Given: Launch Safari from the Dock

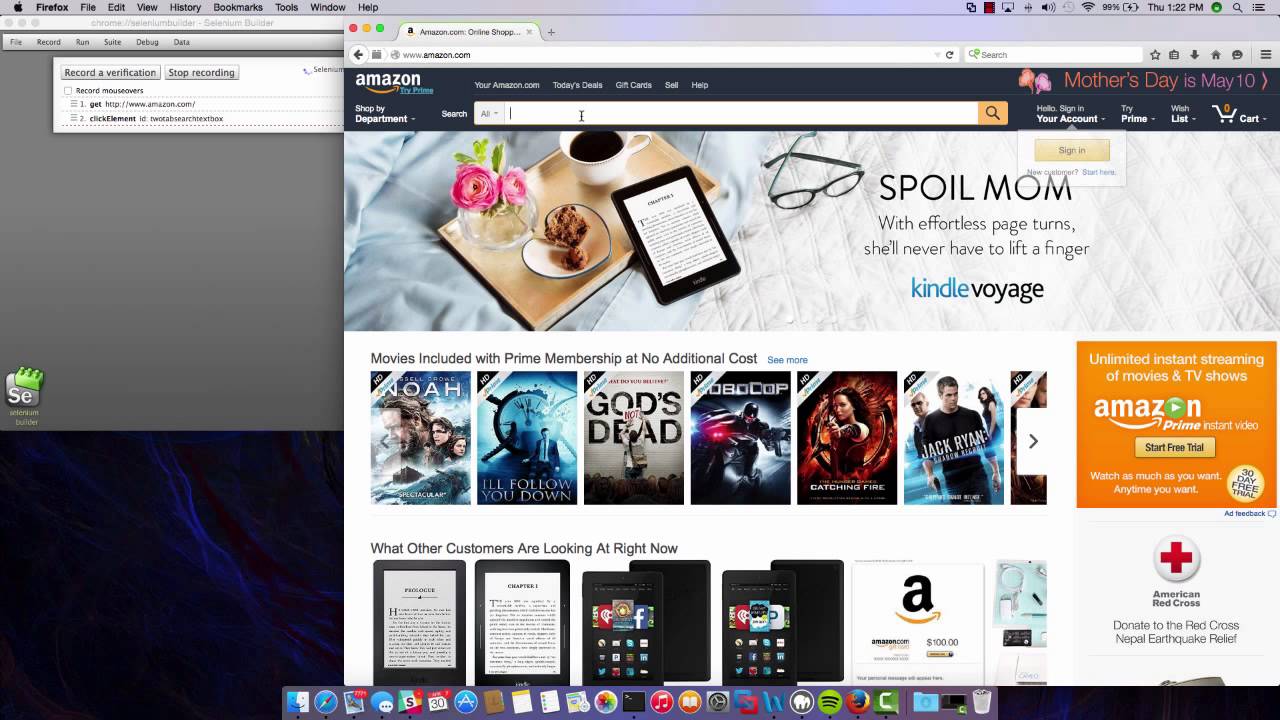Looking at the screenshot, I should pyautogui.click(x=326, y=703).
